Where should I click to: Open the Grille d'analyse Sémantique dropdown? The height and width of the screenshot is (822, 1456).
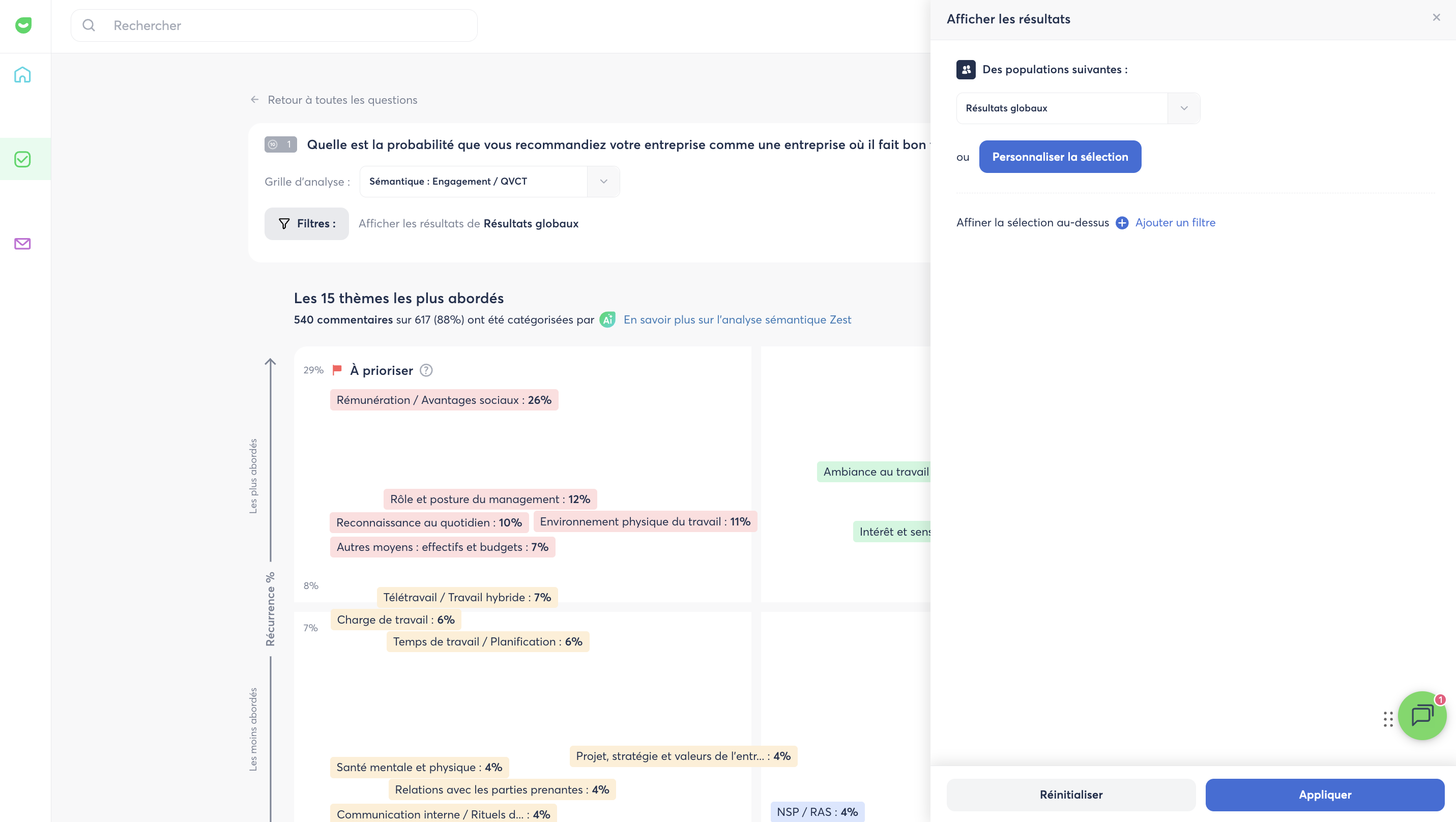coord(489,182)
